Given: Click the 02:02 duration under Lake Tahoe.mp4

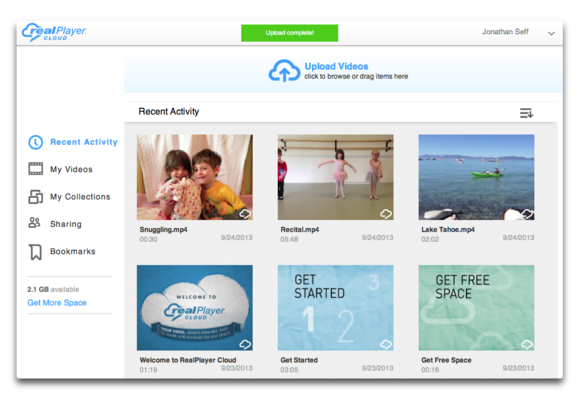Looking at the screenshot, I should click(430, 240).
